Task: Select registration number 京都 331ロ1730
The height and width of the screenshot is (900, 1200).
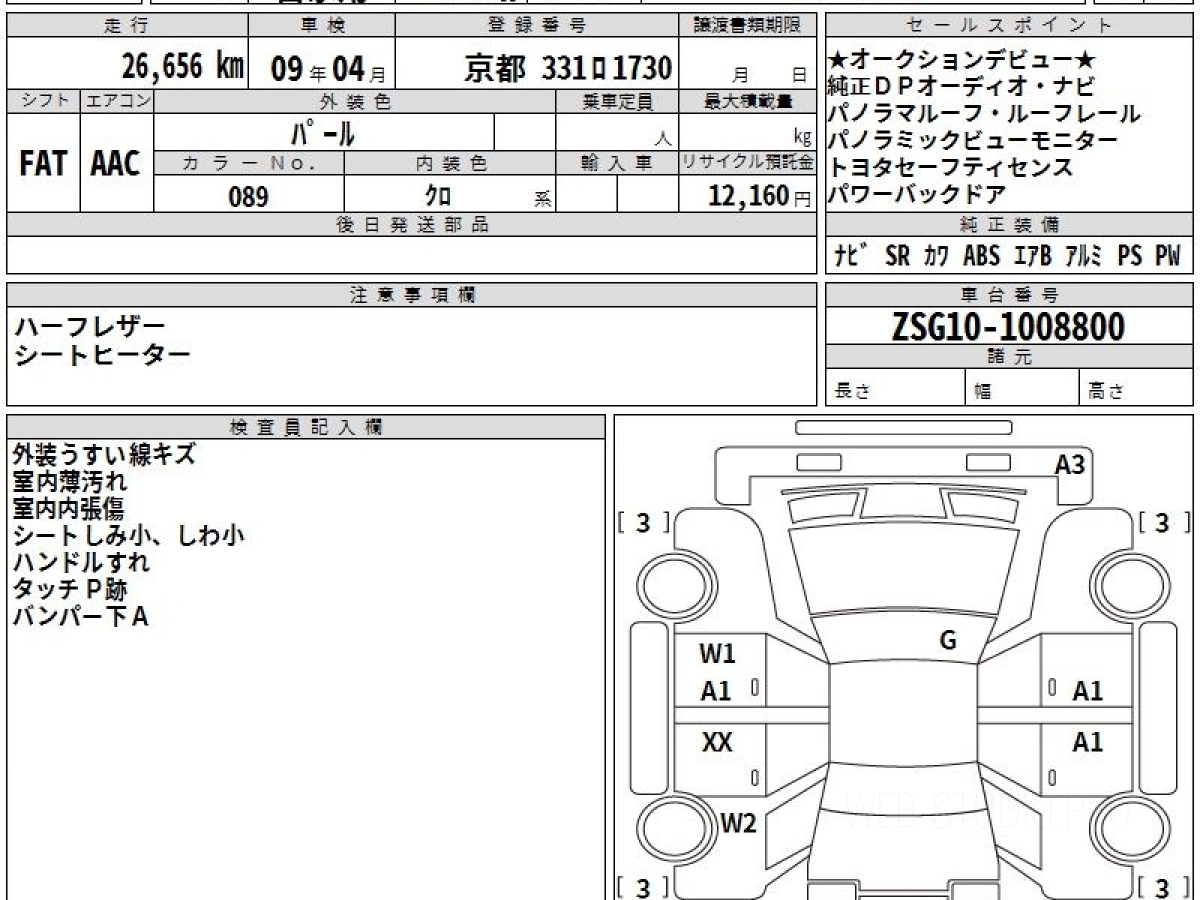Action: click(567, 68)
